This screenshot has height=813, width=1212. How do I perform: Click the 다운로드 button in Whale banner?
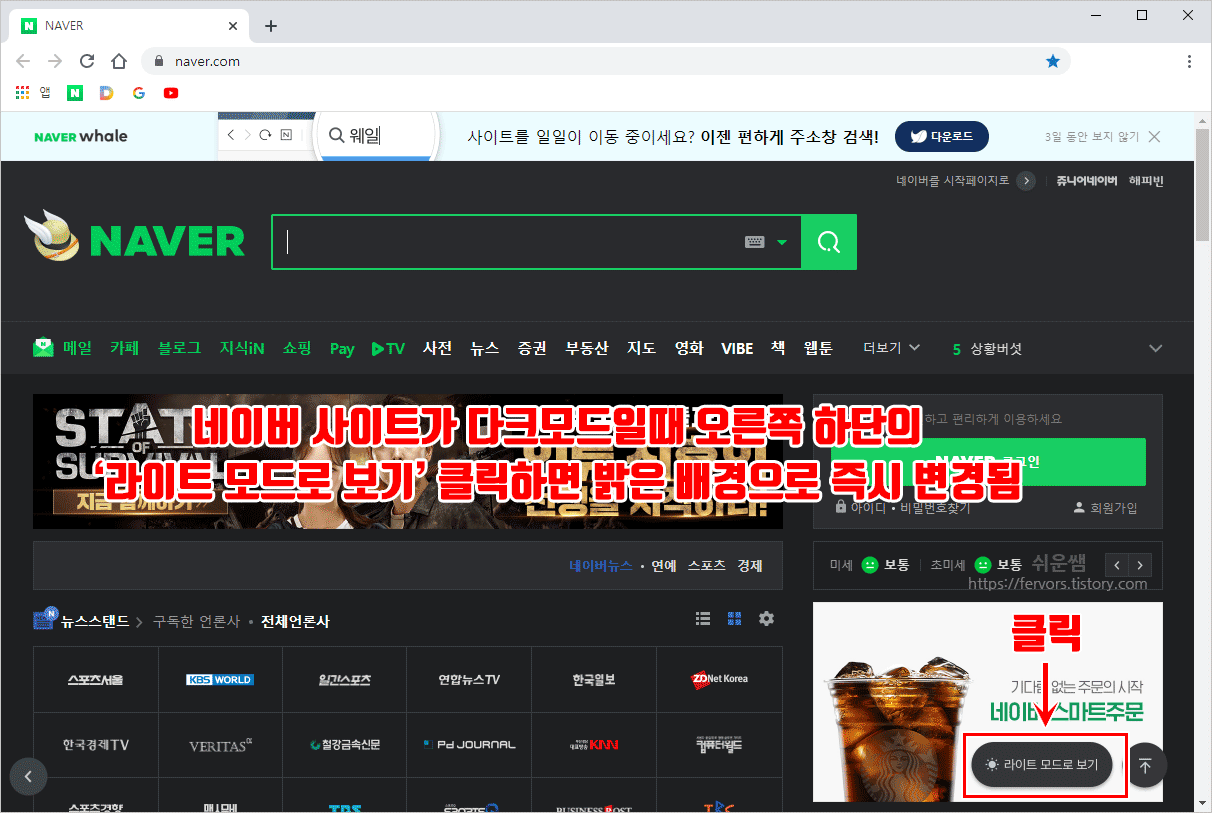pyautogui.click(x=941, y=136)
